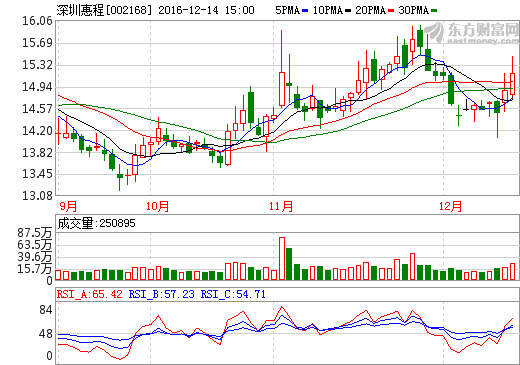Click volume axis value 63.5万
The width and height of the screenshot is (520, 365).
(x=35, y=245)
